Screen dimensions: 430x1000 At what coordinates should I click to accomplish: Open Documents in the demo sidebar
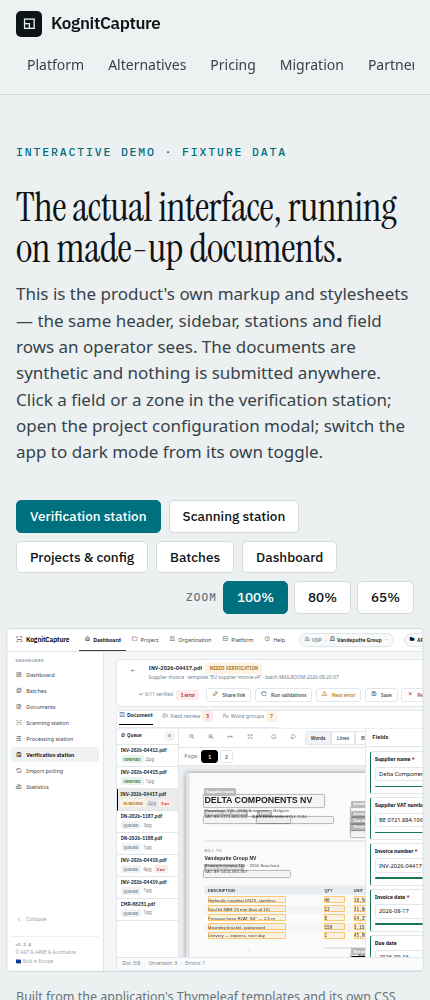coord(55,707)
